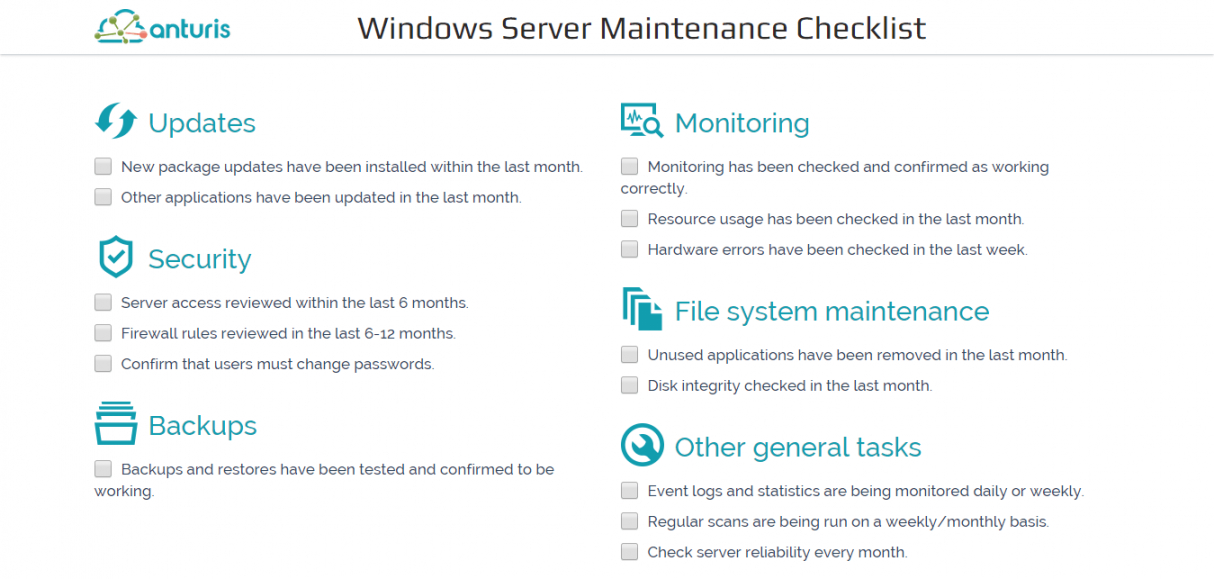Check 'Resource usage has been checked' box
This screenshot has height=579, width=1214.
pyautogui.click(x=629, y=218)
